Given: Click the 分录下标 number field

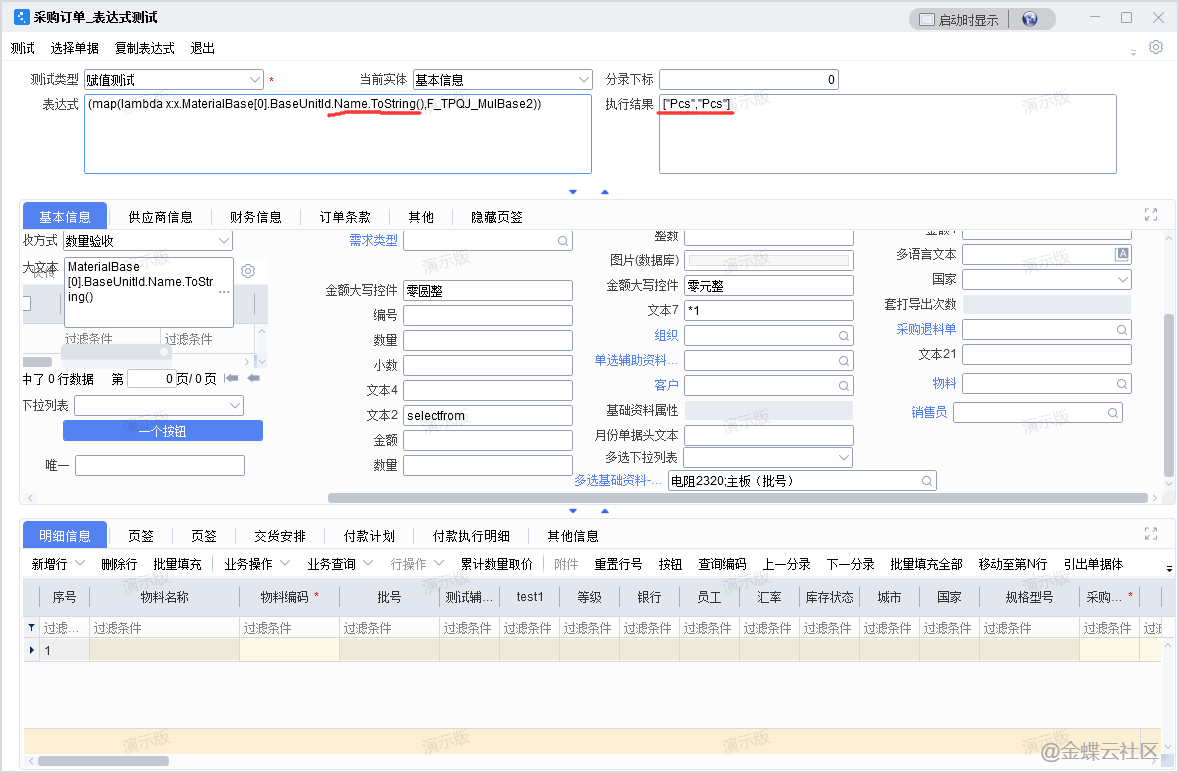Looking at the screenshot, I should tap(749, 80).
